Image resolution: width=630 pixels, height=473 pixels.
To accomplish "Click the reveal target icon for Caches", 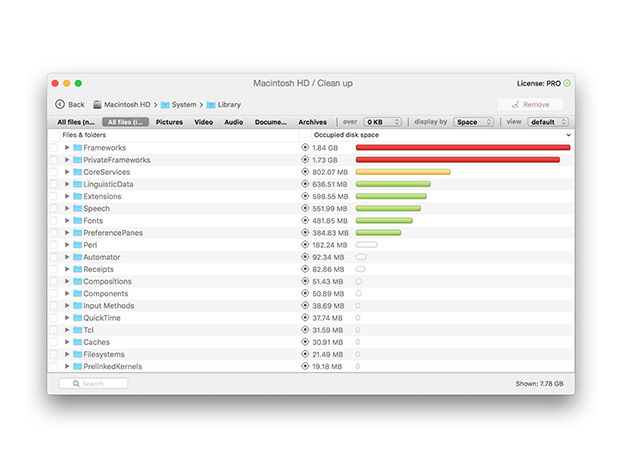I will (x=305, y=342).
